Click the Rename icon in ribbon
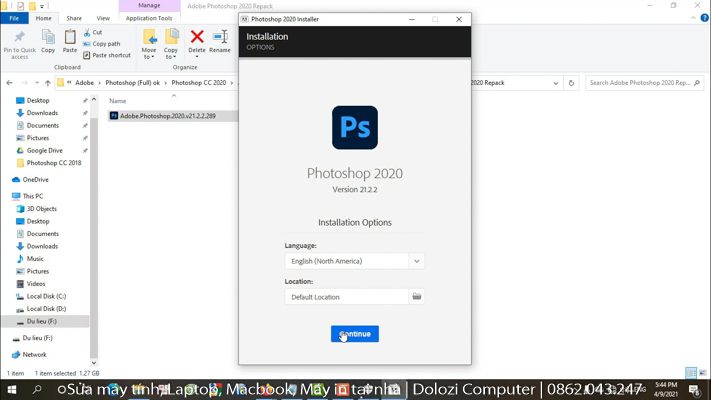711x400 pixels. pyautogui.click(x=220, y=41)
